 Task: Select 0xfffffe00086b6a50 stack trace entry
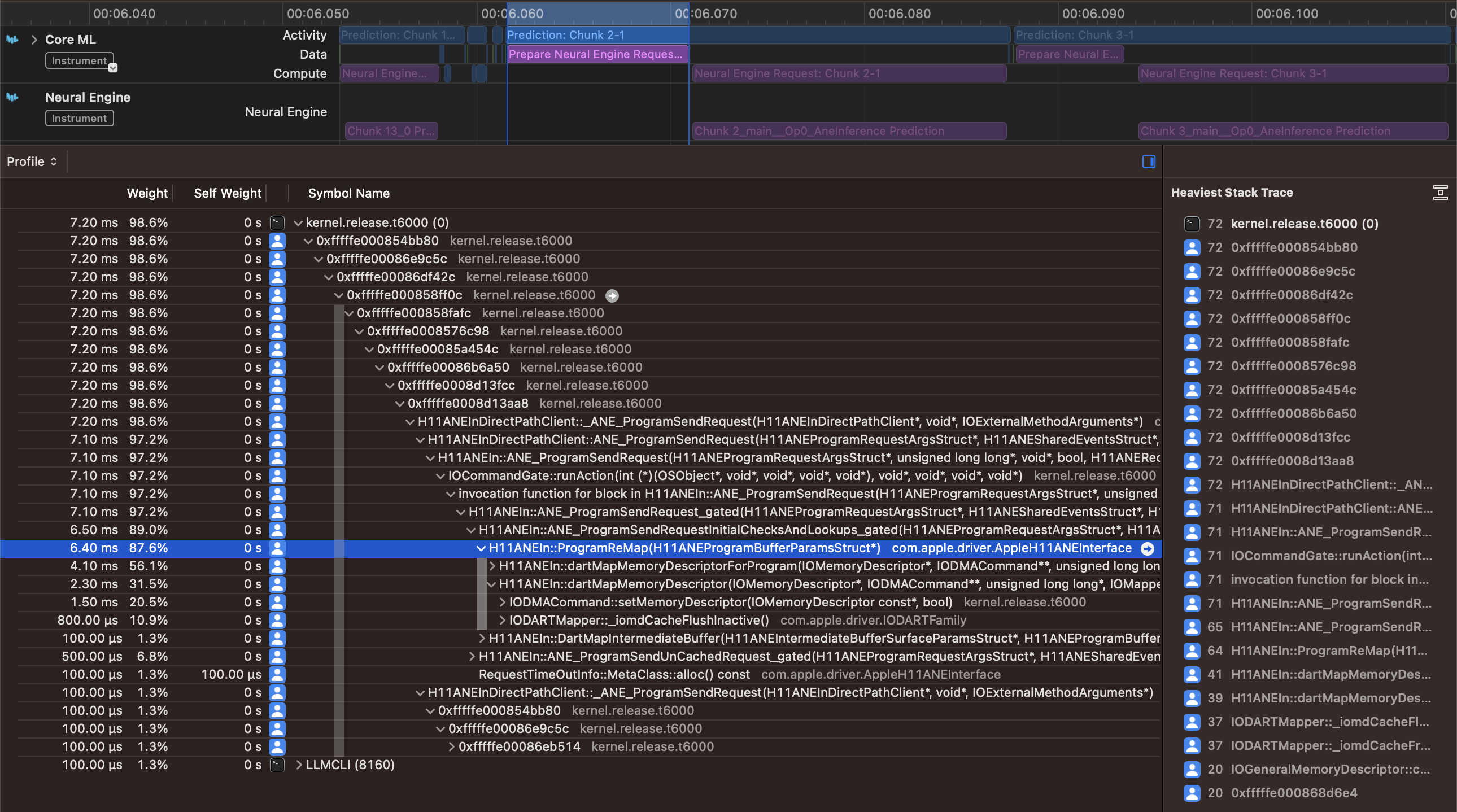(x=1294, y=414)
